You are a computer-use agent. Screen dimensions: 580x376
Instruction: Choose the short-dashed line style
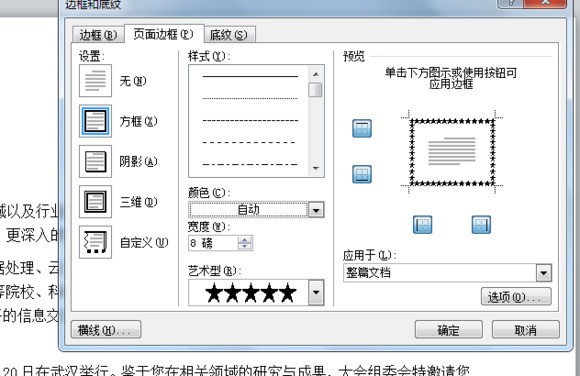(250, 120)
